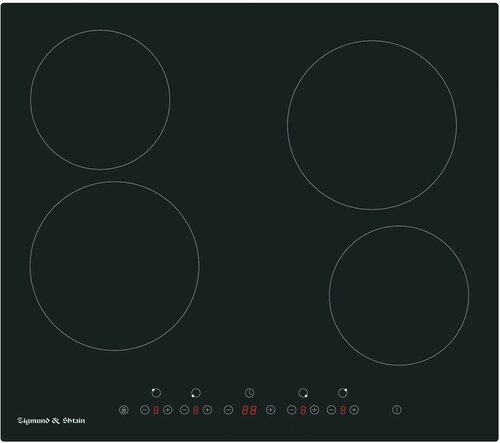Increase the timer value with plus

271,410
